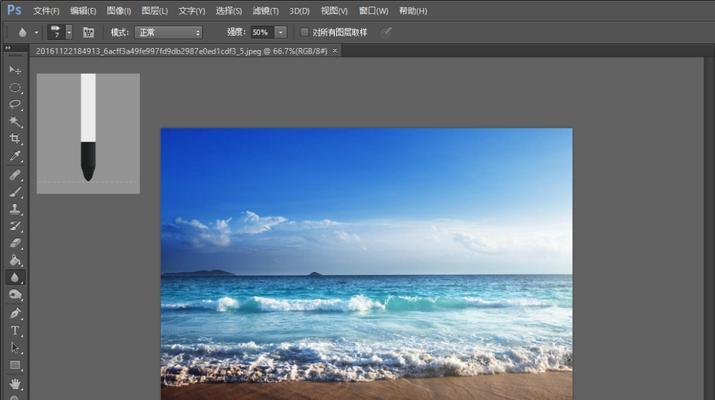Image resolution: width=715 pixels, height=400 pixels.
Task: Select the Lasso tool
Action: click(15, 104)
